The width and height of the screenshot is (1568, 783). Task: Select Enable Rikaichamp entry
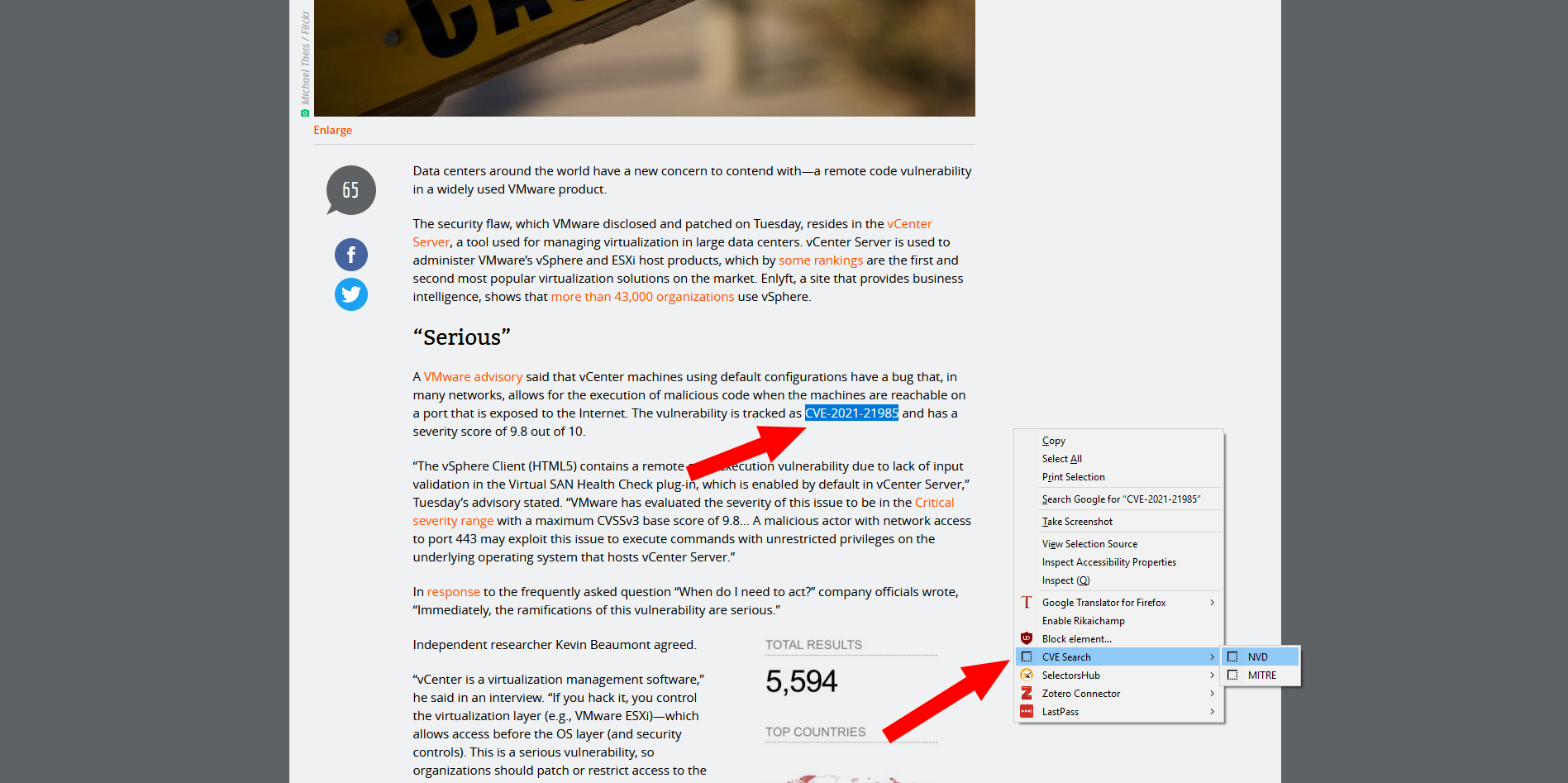(x=1119, y=621)
